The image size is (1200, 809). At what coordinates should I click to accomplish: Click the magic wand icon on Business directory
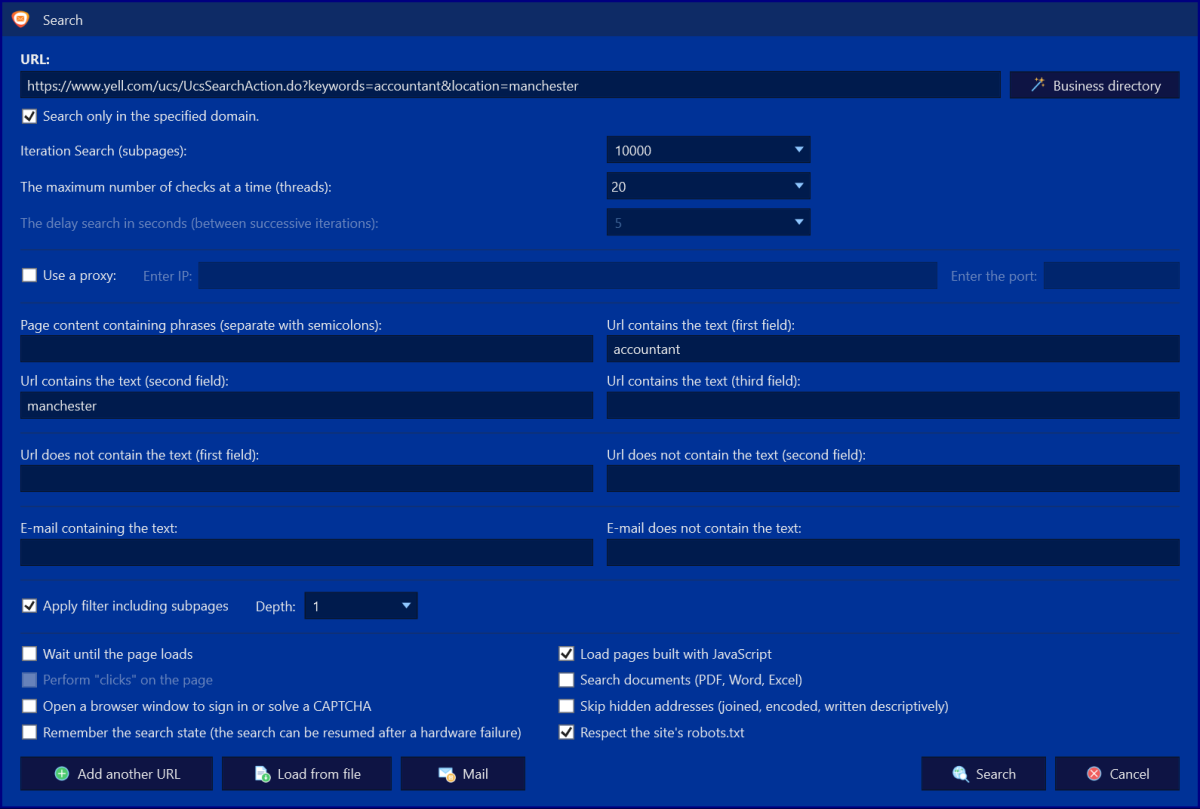[1039, 85]
